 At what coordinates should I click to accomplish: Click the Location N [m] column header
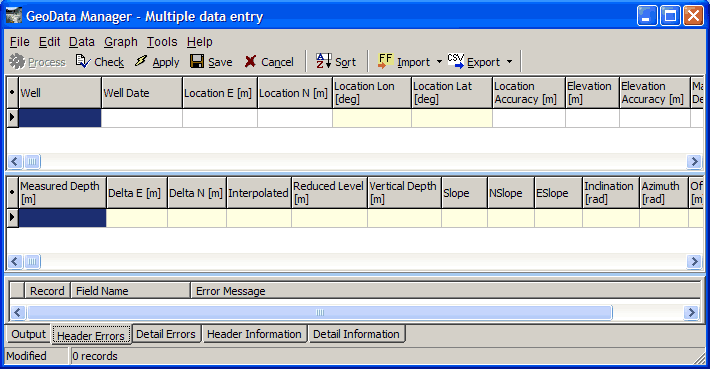(295, 93)
